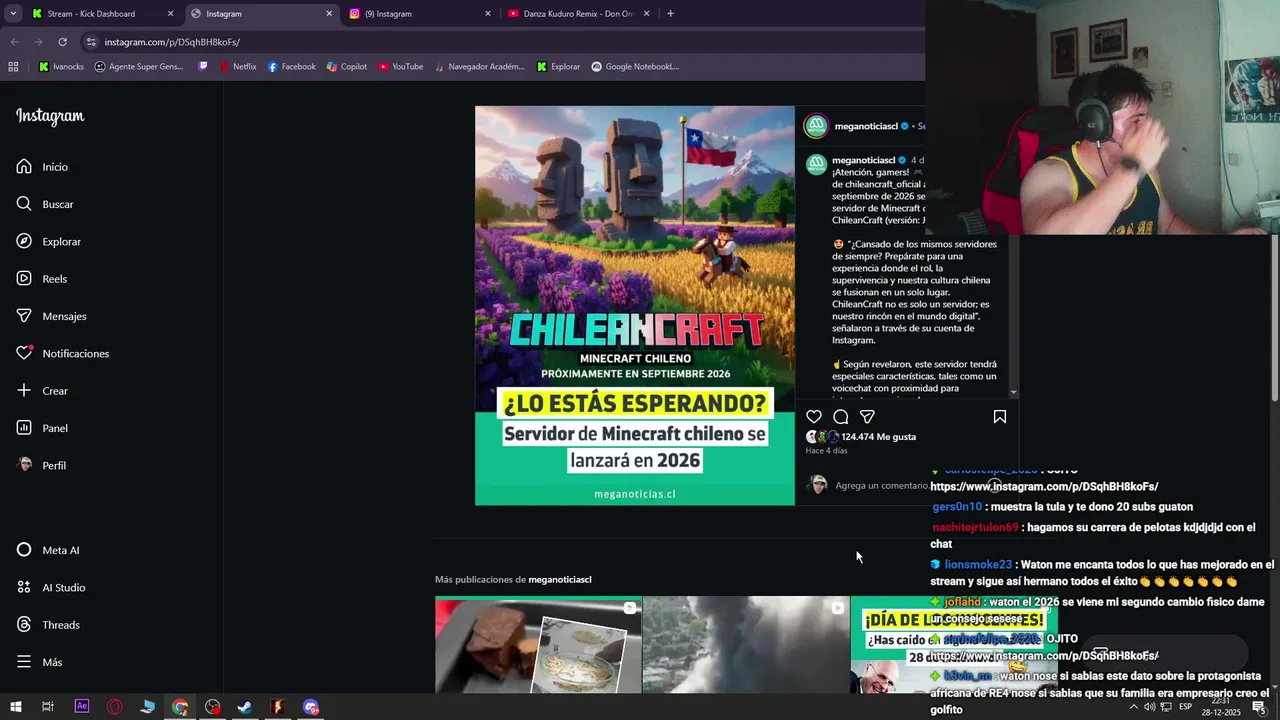Open site information icon in address bar
Viewport: 1280px width, 720px height.
click(x=91, y=42)
